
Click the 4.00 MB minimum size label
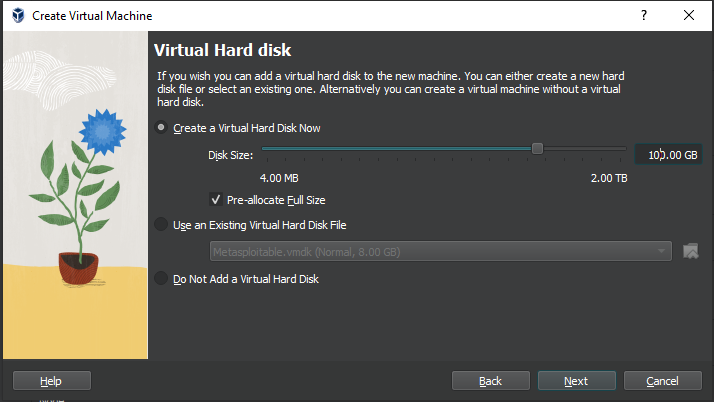279,178
